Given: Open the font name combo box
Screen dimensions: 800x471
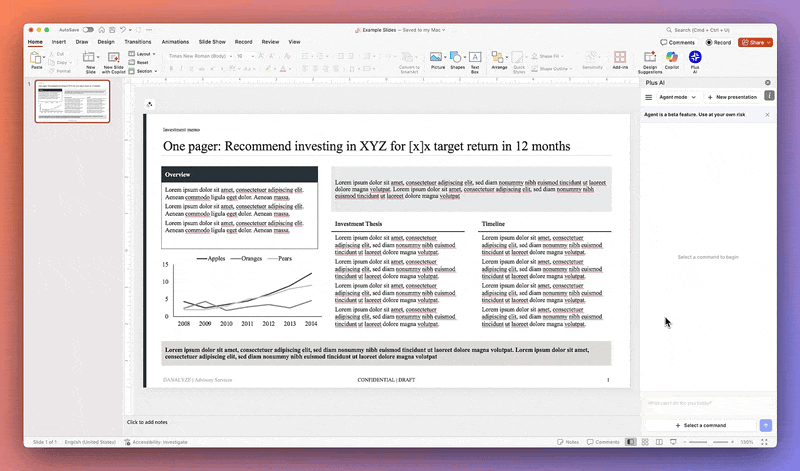Looking at the screenshot, I should 198,56.
